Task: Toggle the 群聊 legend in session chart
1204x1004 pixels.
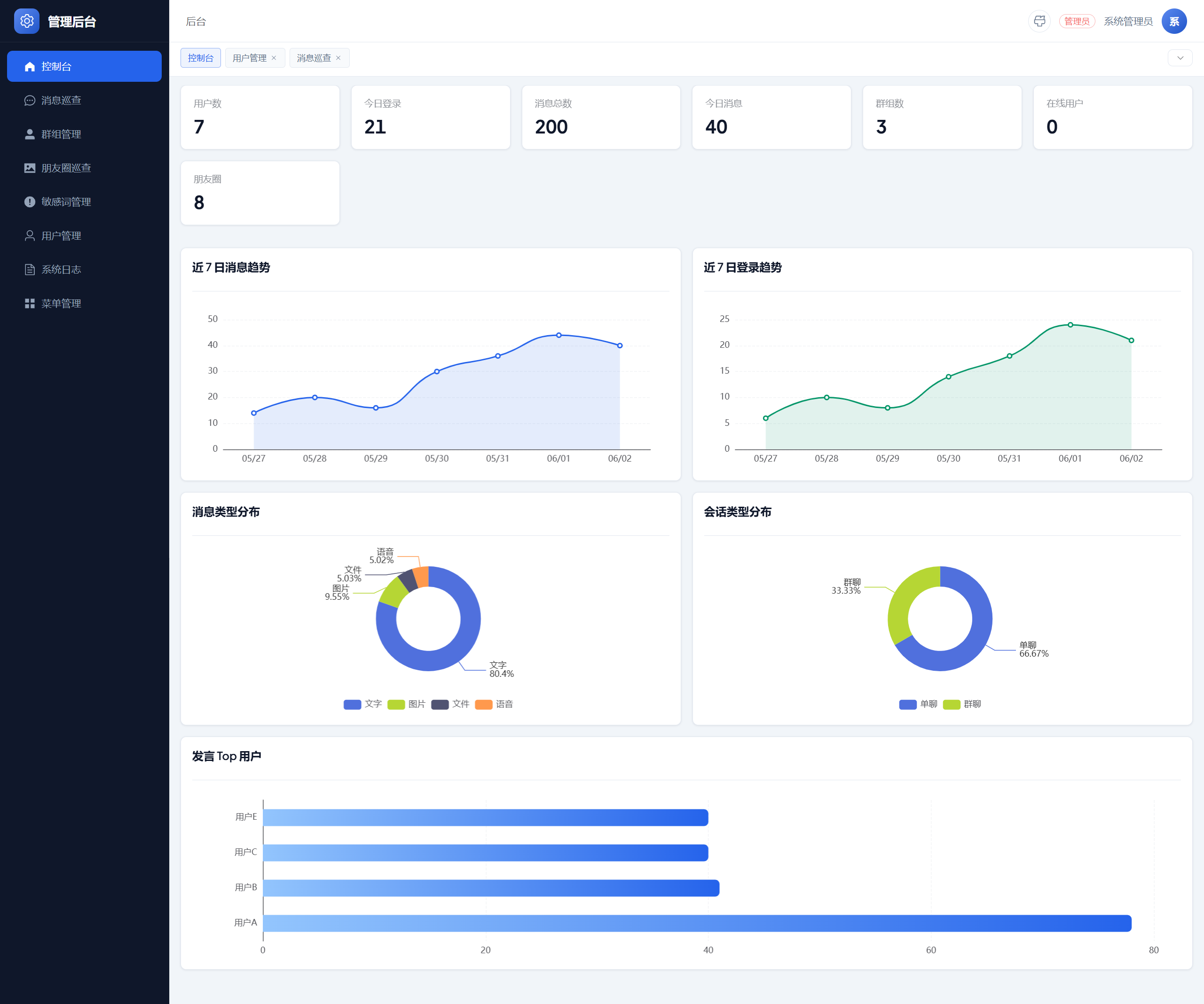Action: [x=962, y=704]
